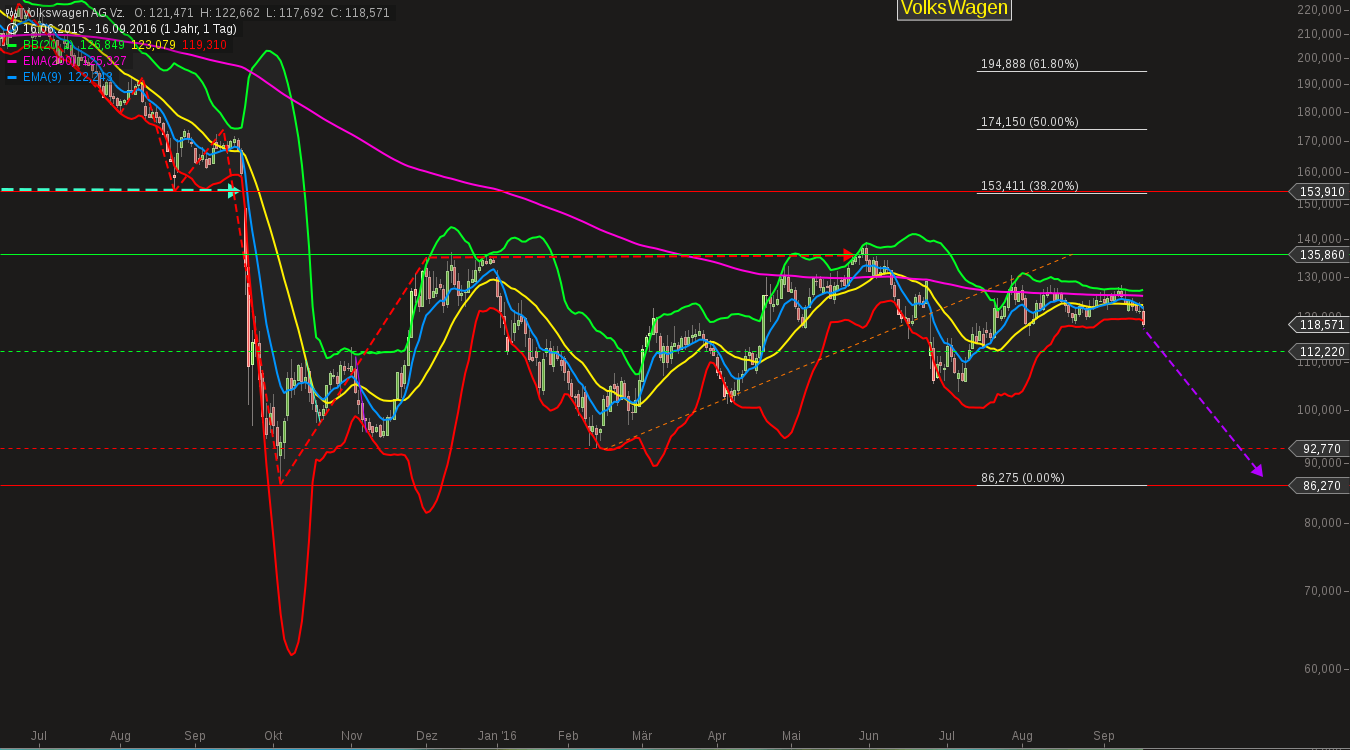Click the 86,270 price tag on the axis
The image size is (1350, 750).
pos(1320,486)
